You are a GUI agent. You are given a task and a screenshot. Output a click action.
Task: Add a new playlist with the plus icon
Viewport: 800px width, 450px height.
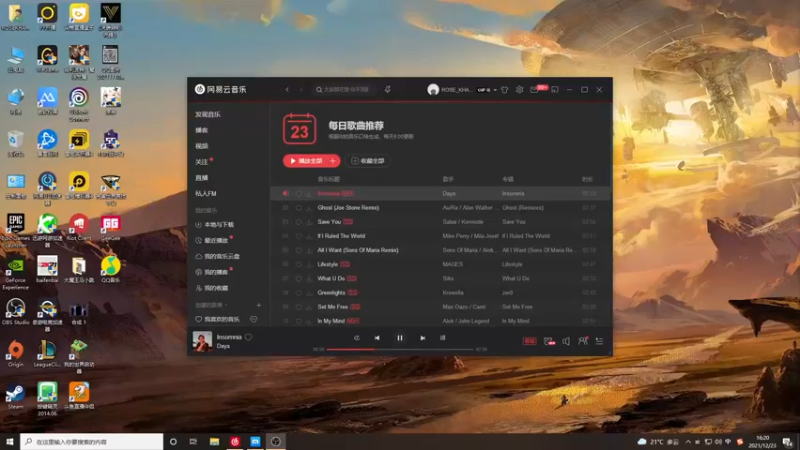point(259,305)
